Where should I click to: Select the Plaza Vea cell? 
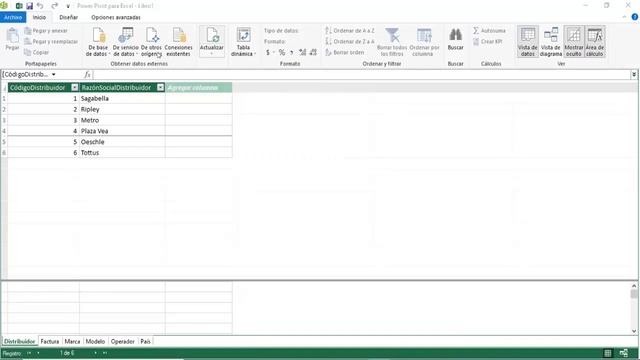click(122, 131)
